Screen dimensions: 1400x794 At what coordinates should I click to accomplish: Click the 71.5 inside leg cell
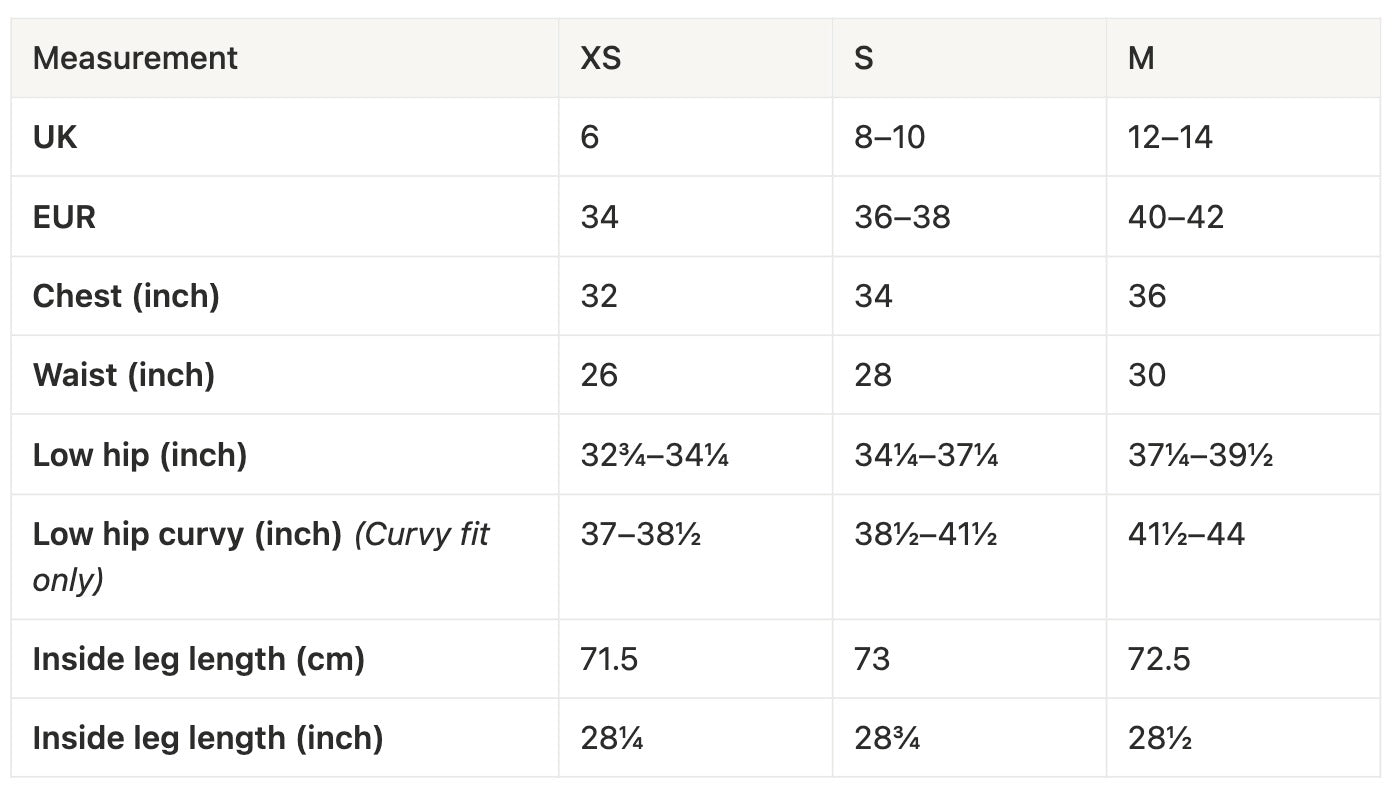click(x=609, y=659)
